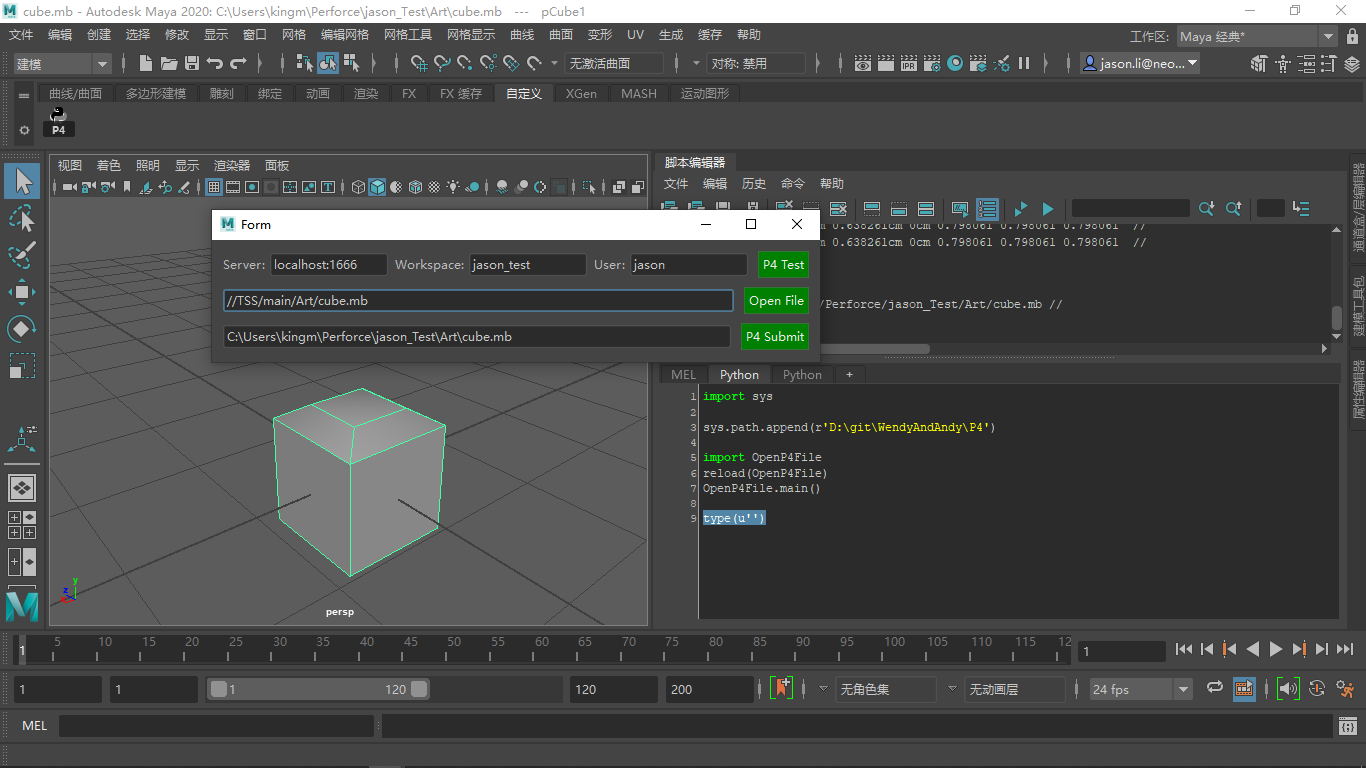This screenshot has height=768, width=1366.
Task: Open the 着色 viewport panel menu
Action: pyautogui.click(x=108, y=165)
